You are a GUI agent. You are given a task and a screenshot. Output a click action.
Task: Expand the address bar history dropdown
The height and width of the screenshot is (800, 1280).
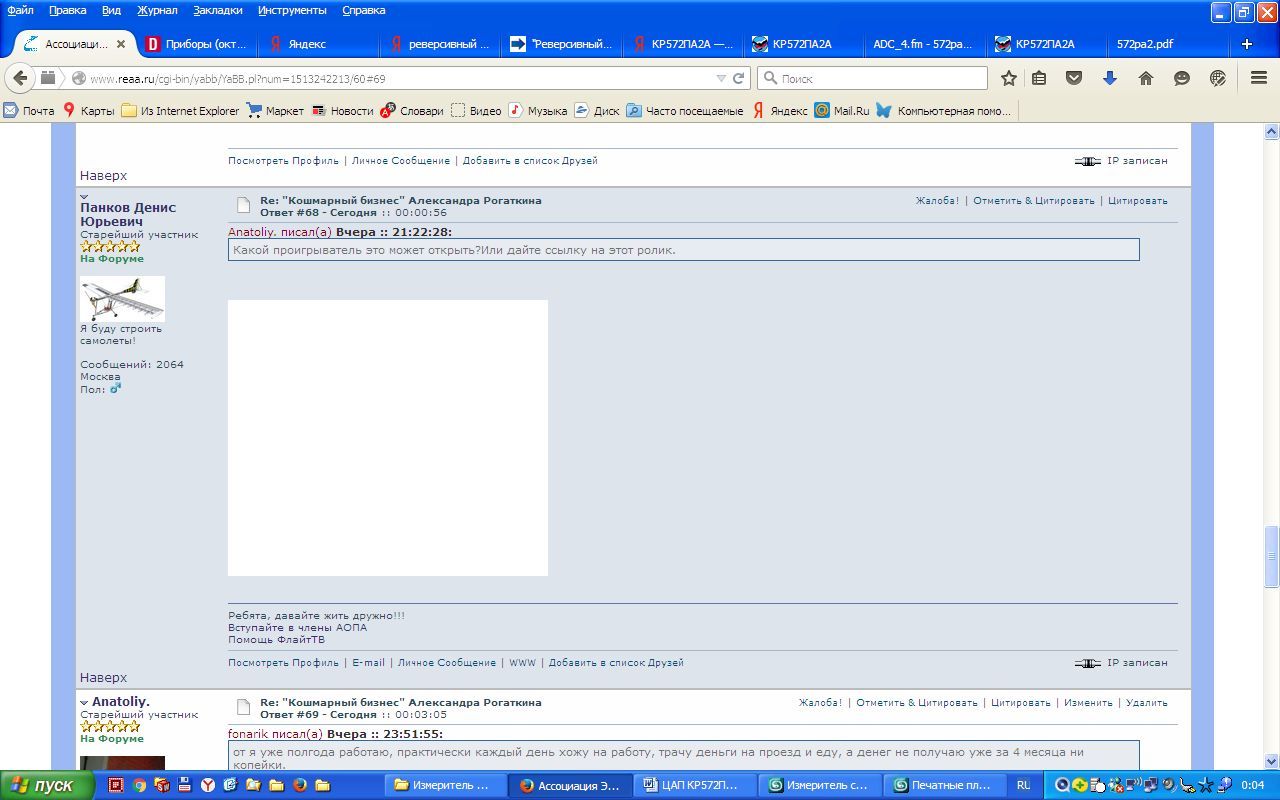click(721, 78)
